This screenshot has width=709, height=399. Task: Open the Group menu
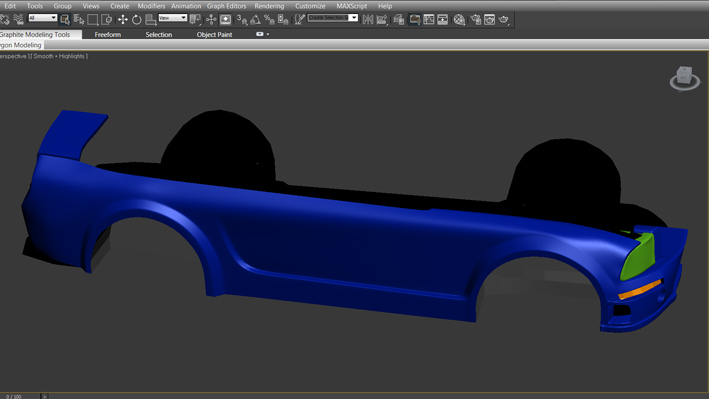pyautogui.click(x=62, y=6)
